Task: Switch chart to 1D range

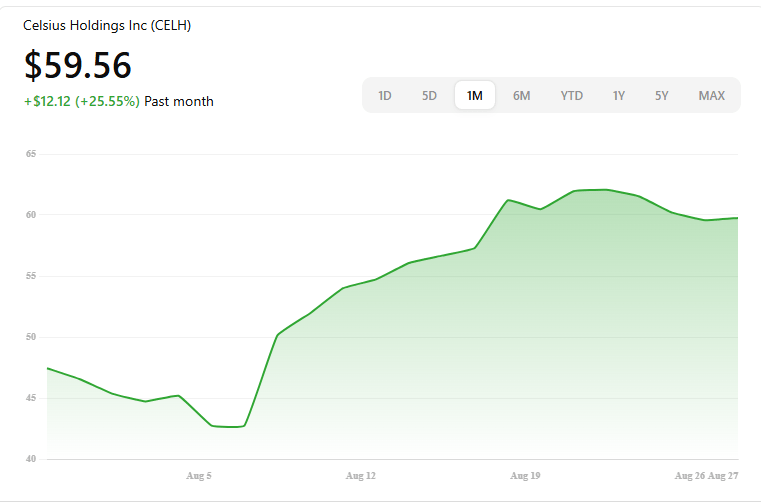Action: 385,96
